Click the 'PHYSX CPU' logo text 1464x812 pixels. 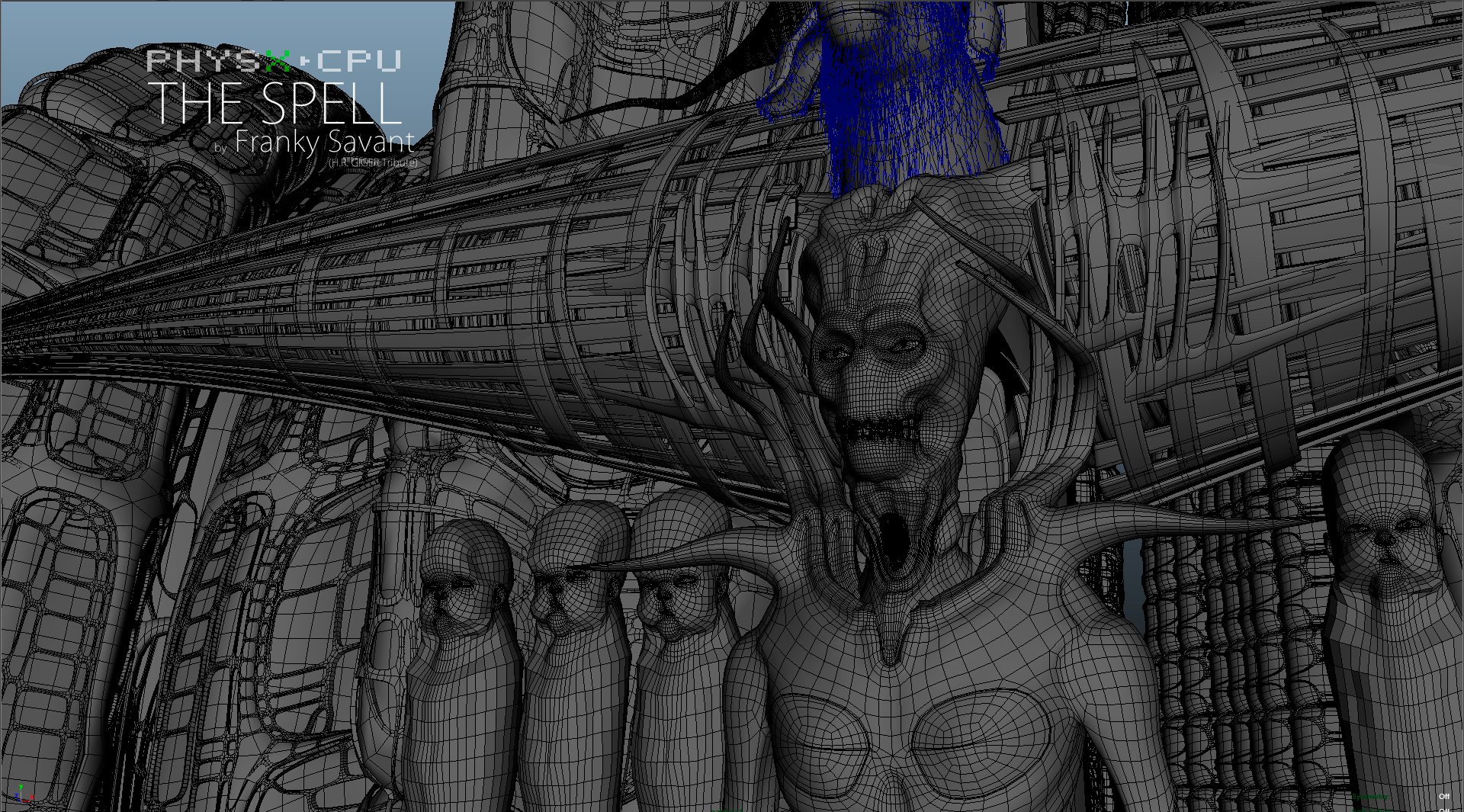point(274,60)
